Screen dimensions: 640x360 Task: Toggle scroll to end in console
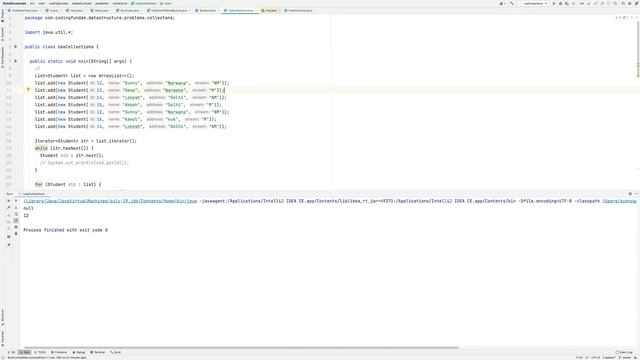(16, 220)
